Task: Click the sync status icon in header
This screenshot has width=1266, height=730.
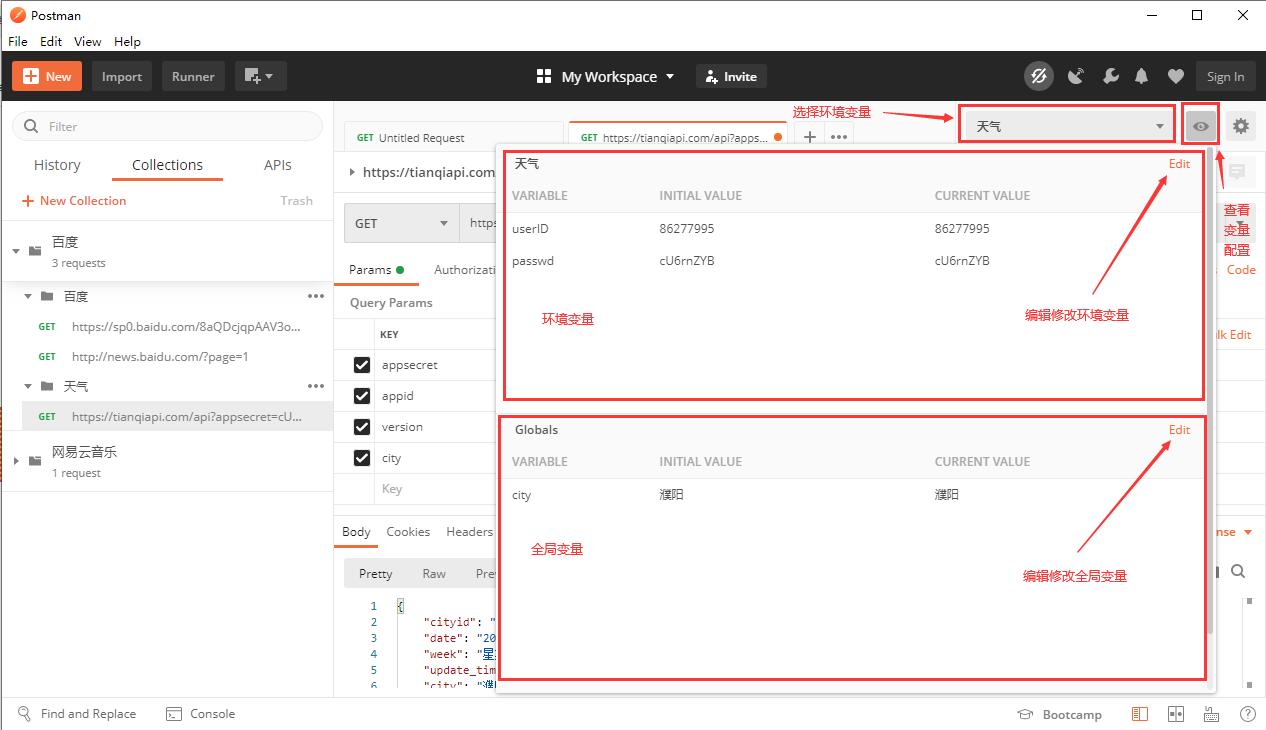Action: (1039, 76)
